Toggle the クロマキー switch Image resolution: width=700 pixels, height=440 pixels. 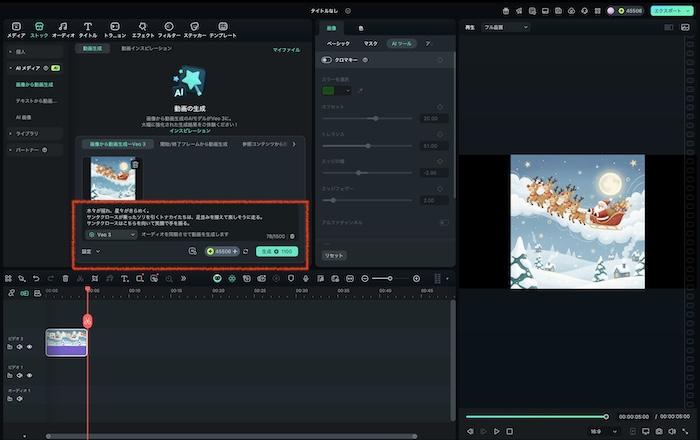(x=327, y=60)
